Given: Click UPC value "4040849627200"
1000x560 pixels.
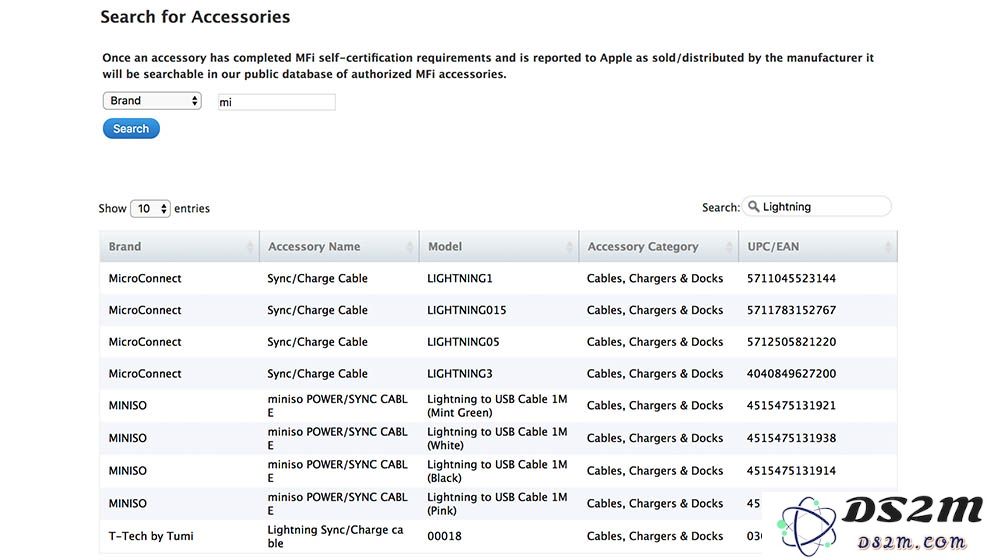Looking at the screenshot, I should (791, 374).
